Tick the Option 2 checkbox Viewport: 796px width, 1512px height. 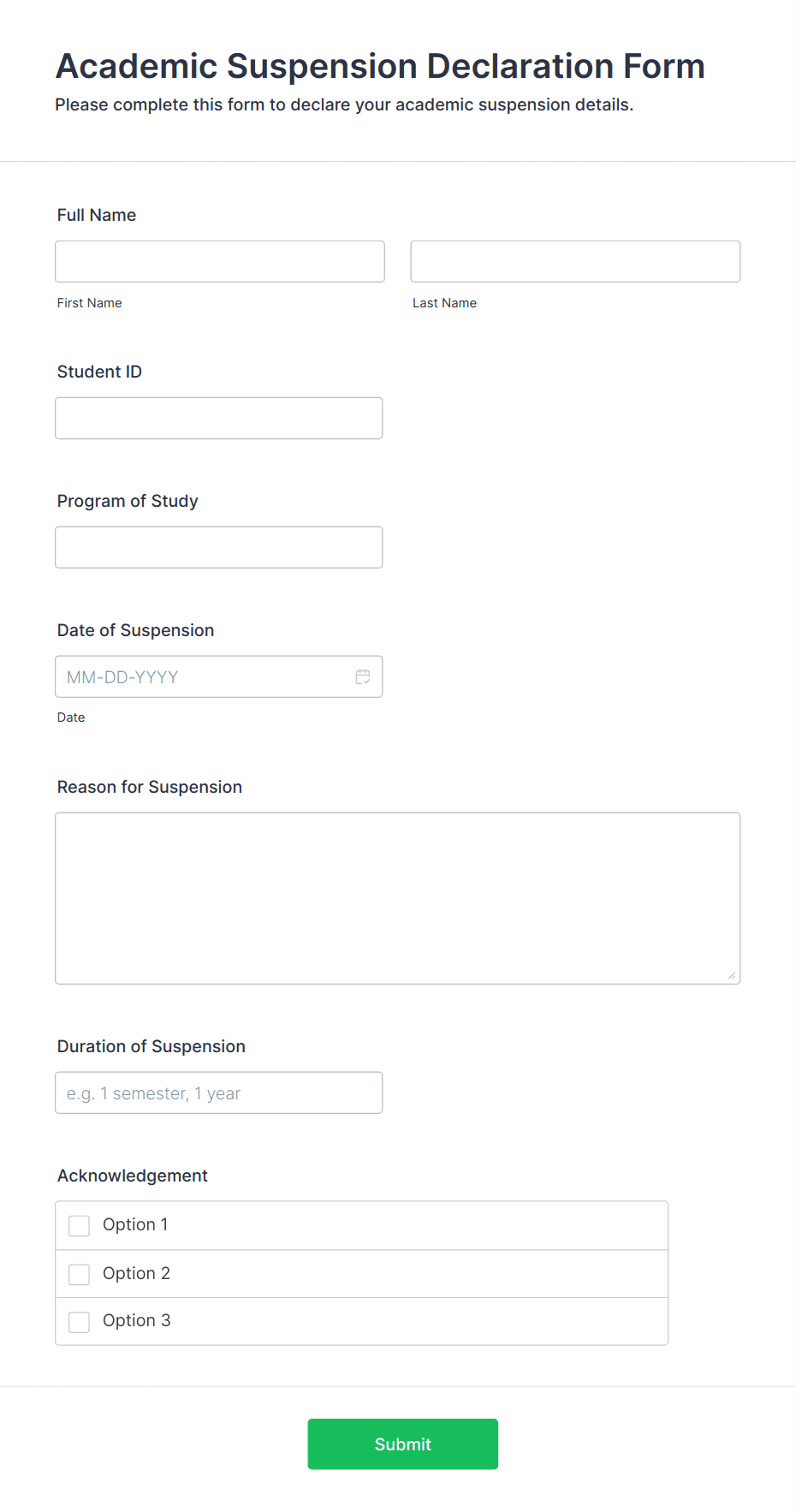click(x=80, y=1274)
